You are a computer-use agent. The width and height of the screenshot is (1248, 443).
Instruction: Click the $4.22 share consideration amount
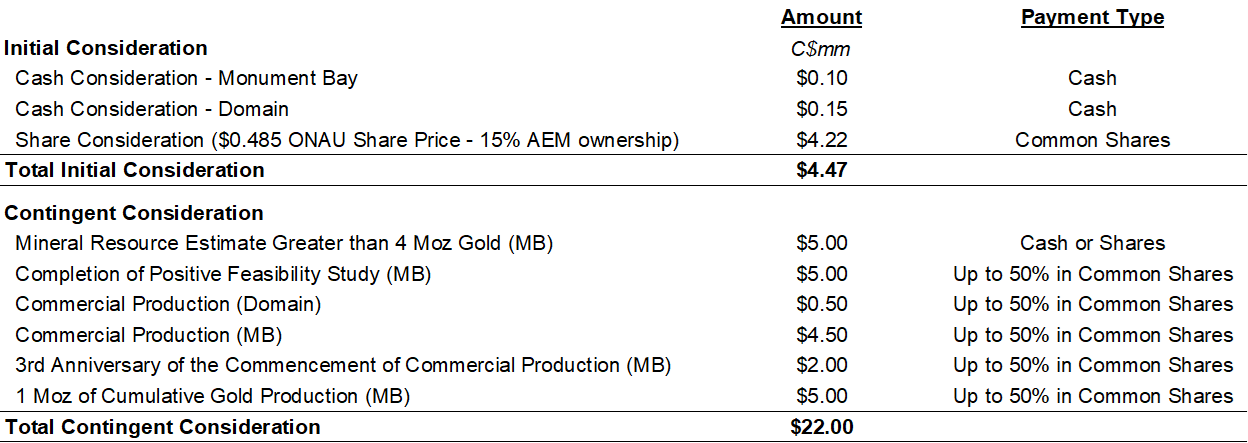coord(821,140)
